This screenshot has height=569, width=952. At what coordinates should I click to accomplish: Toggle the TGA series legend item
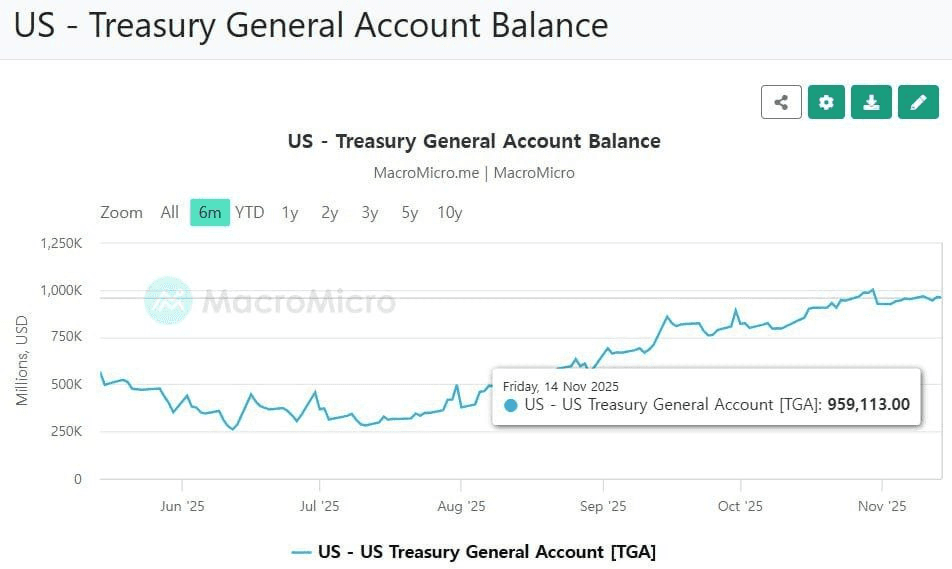point(474,551)
